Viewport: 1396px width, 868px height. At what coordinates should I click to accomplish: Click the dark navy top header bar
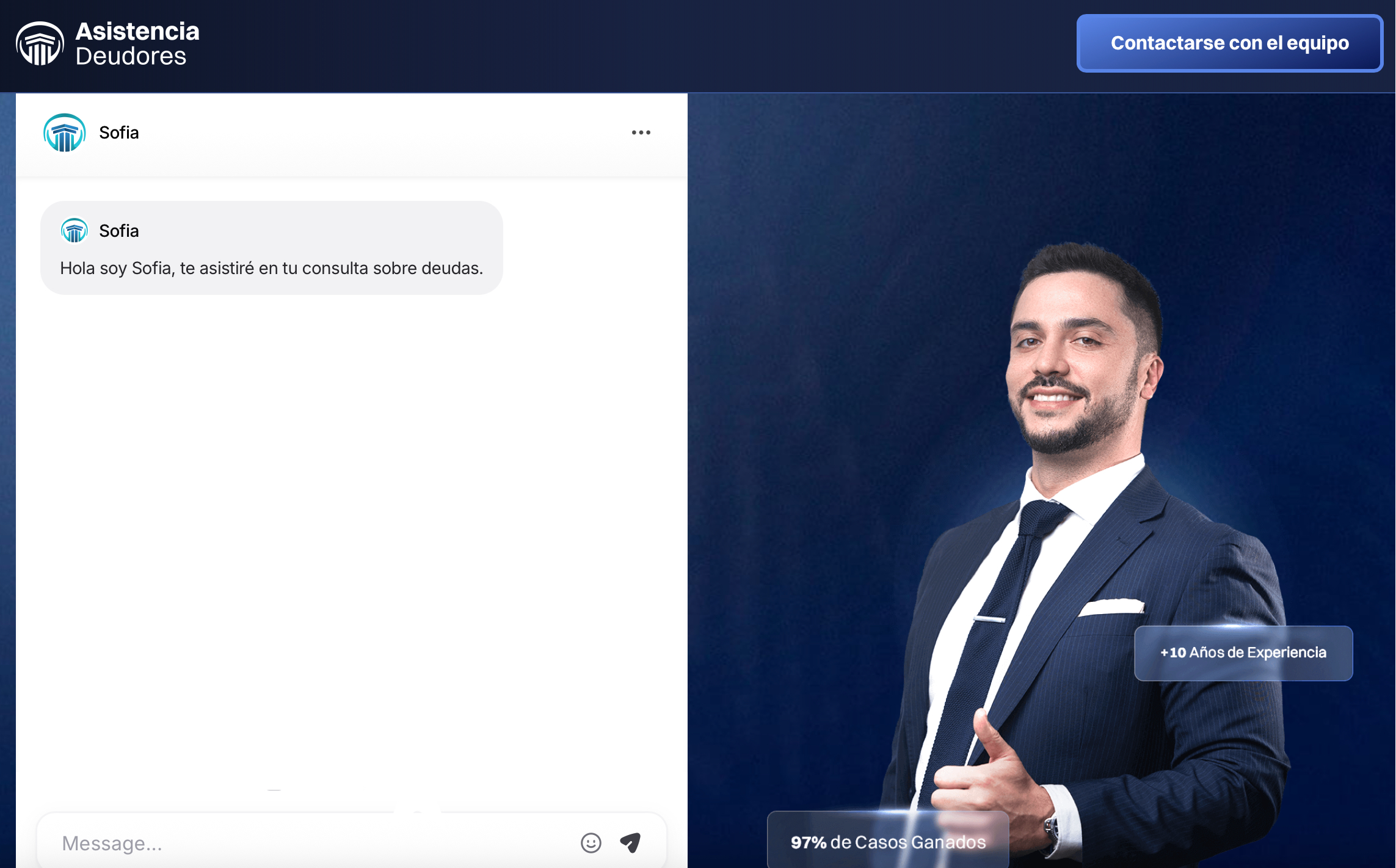click(x=611, y=46)
